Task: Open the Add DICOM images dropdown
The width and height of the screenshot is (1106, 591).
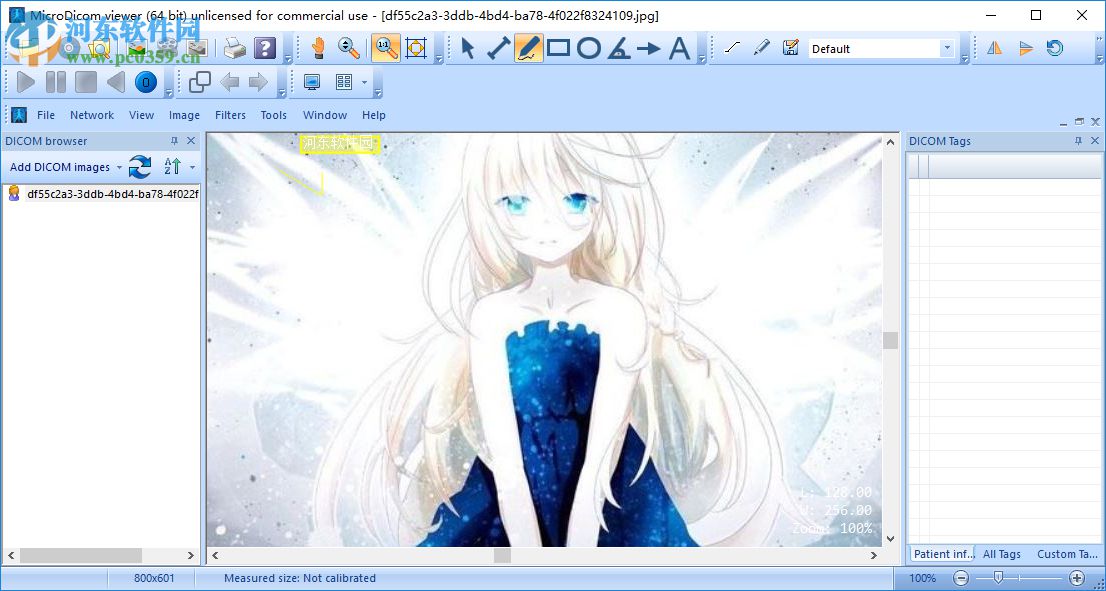Action: coord(119,167)
